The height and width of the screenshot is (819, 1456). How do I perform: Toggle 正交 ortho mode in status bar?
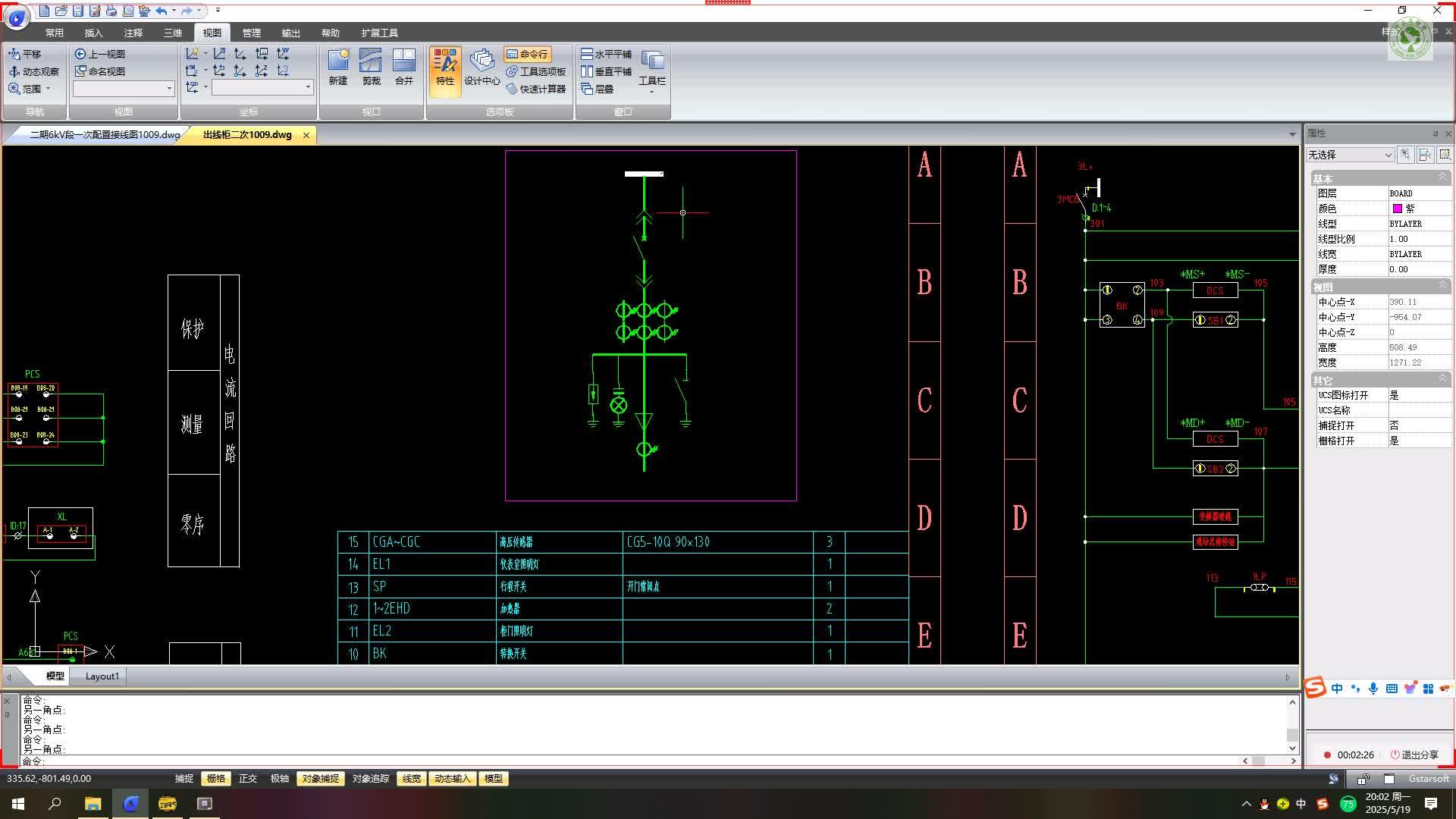248,778
